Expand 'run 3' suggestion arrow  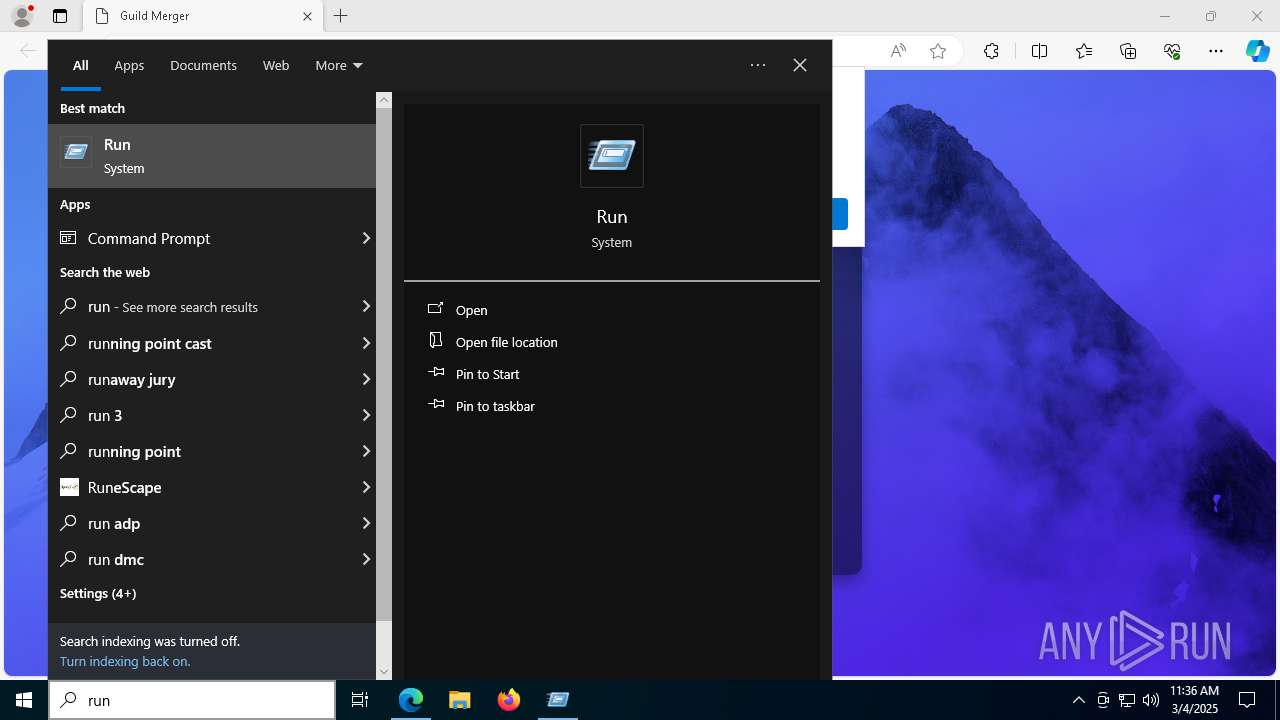(366, 415)
